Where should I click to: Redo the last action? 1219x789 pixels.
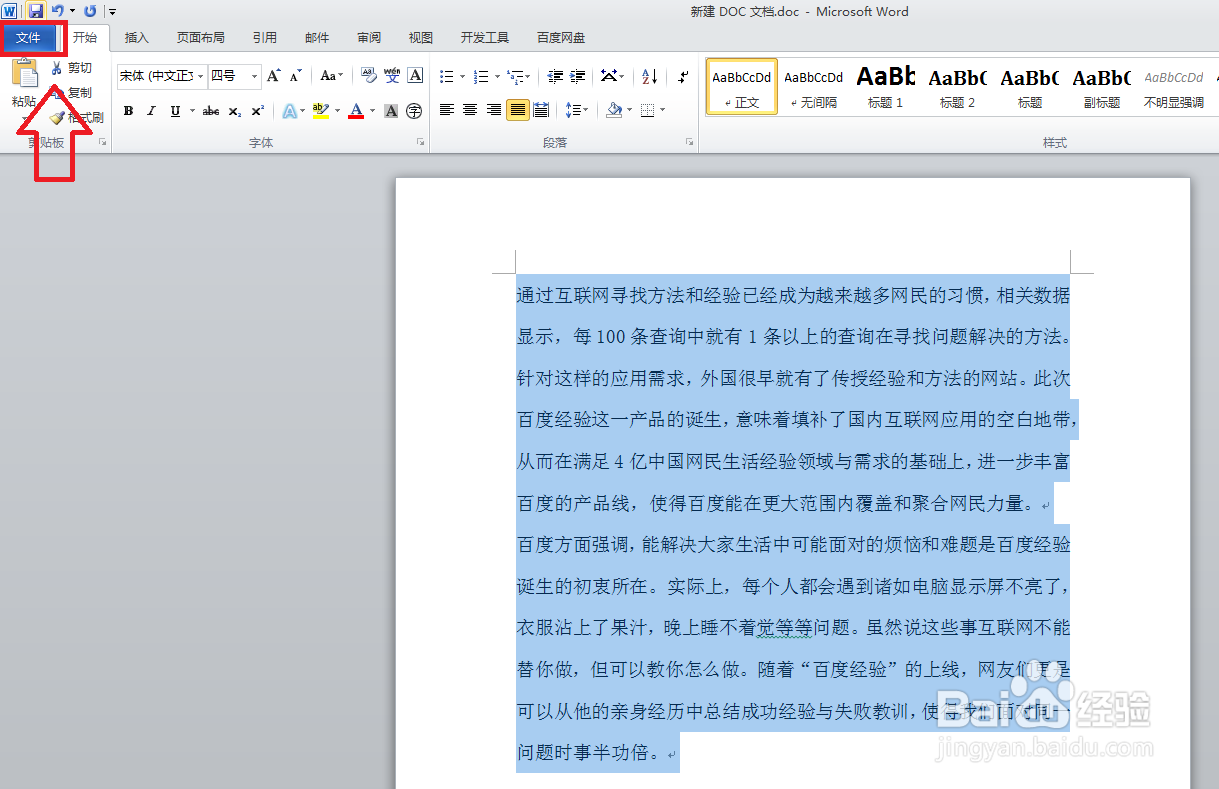[x=90, y=11]
